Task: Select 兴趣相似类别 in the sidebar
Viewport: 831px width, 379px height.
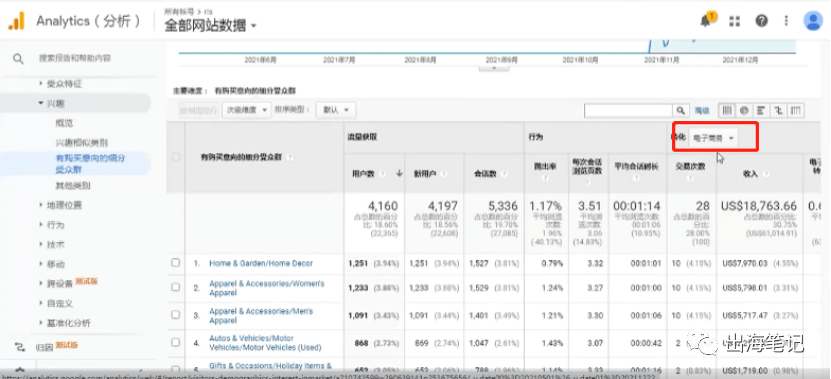Action: (x=82, y=143)
